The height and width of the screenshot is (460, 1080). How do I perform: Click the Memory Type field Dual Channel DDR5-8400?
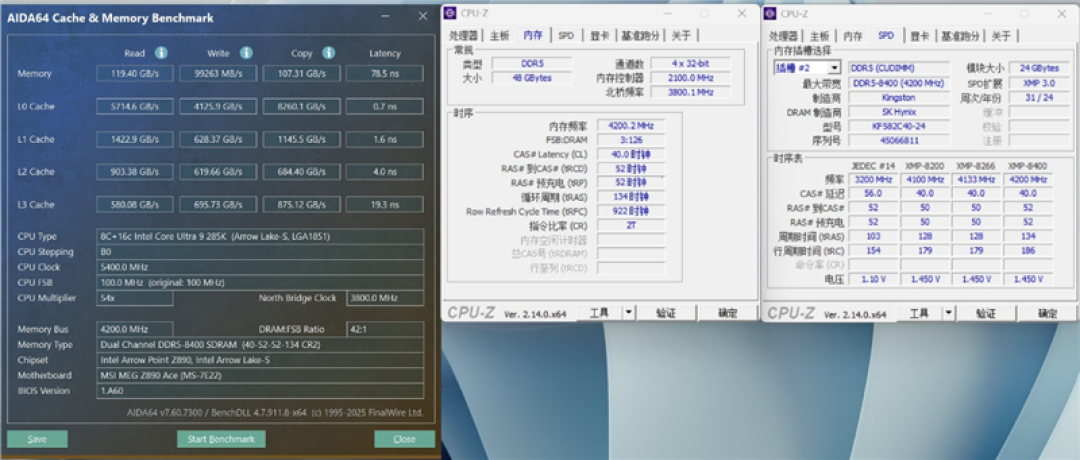(x=260, y=344)
